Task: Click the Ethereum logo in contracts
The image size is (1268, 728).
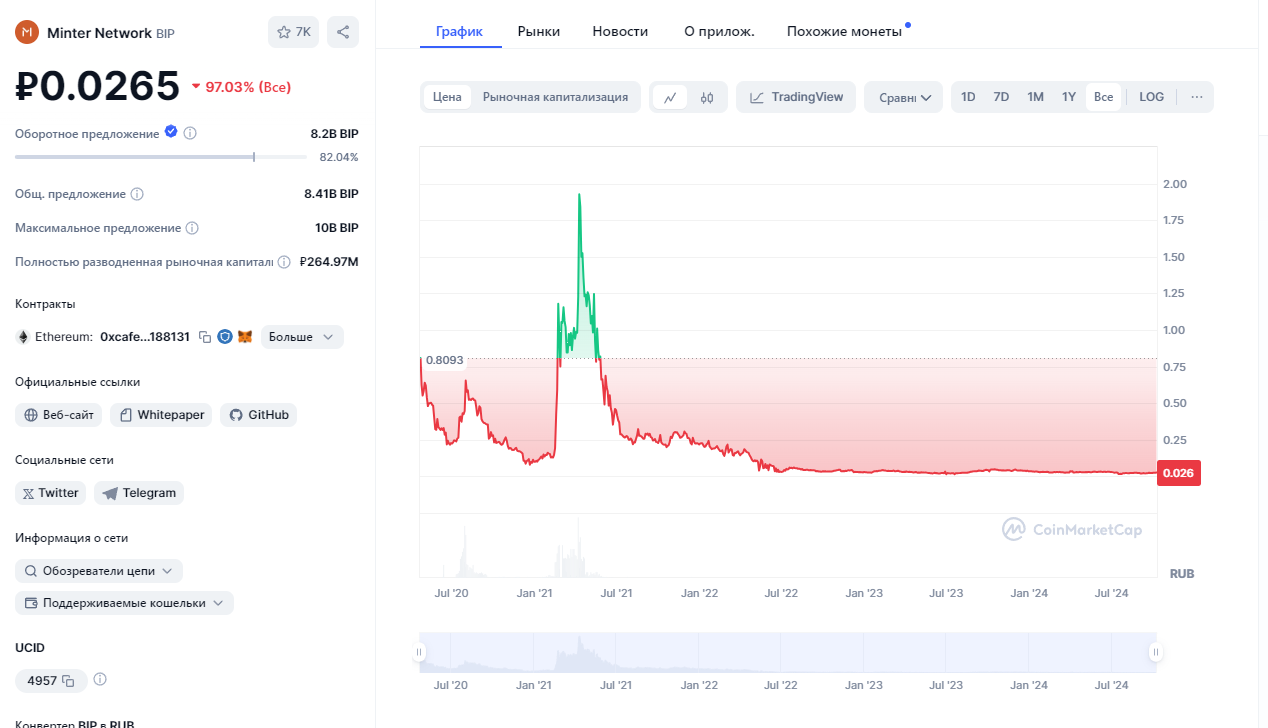Action: (x=22, y=337)
